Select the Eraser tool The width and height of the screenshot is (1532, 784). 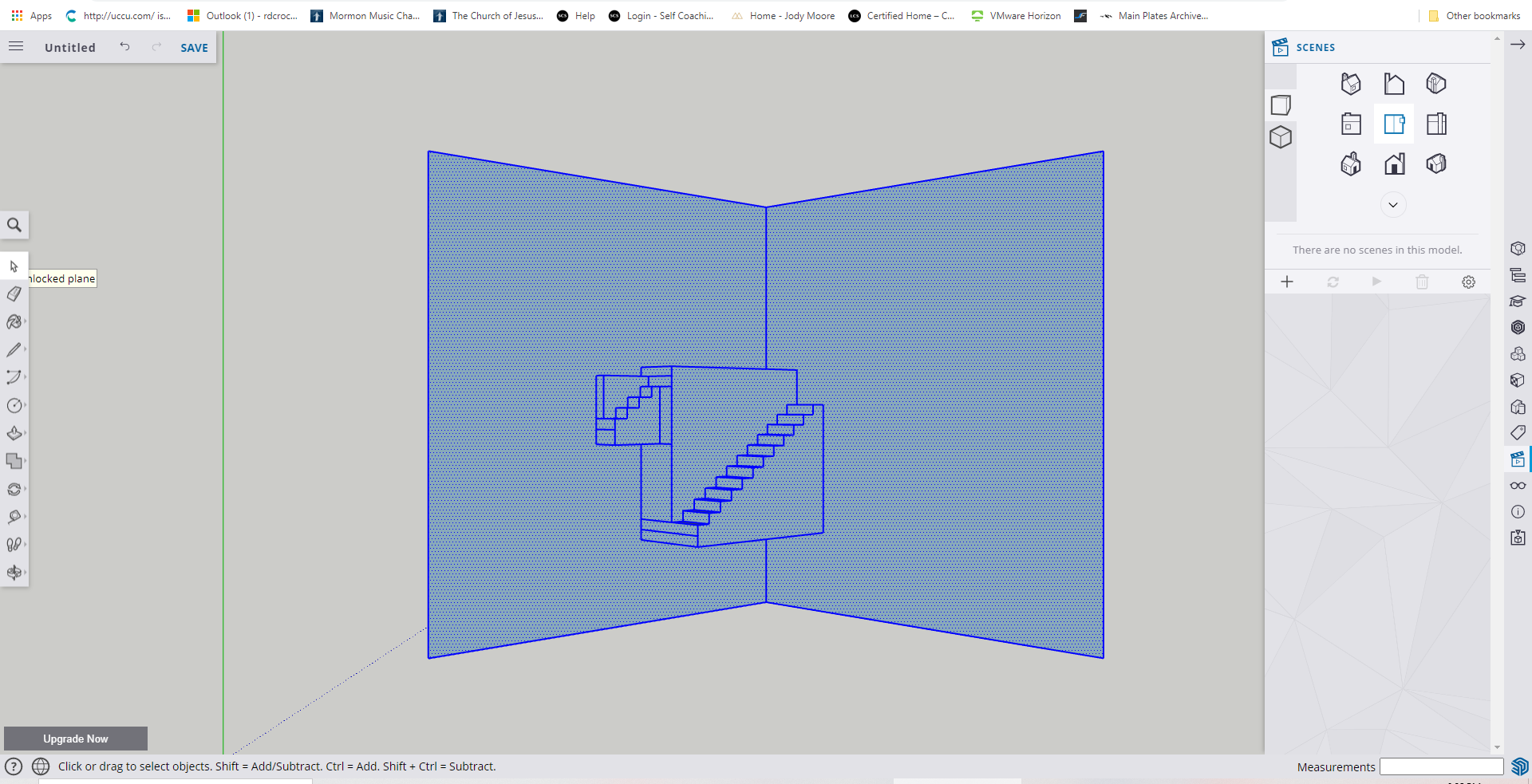pyautogui.click(x=14, y=294)
